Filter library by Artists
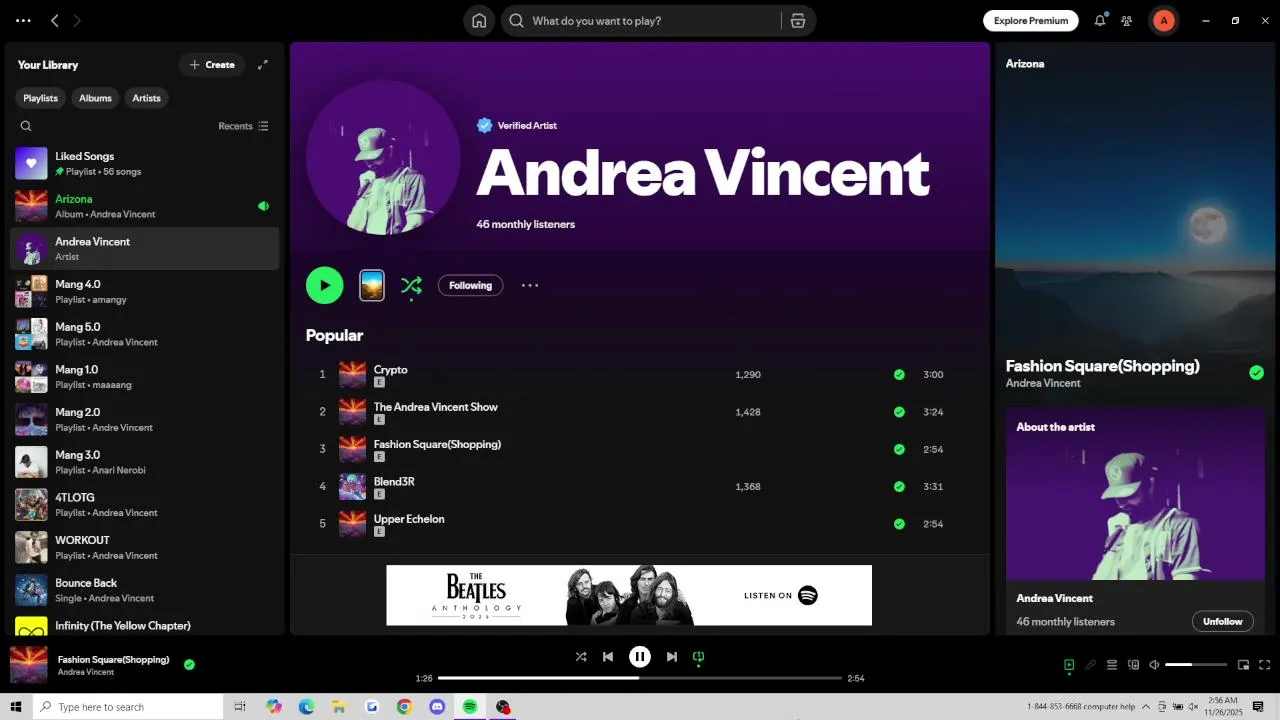This screenshot has width=1280, height=720. (x=147, y=98)
